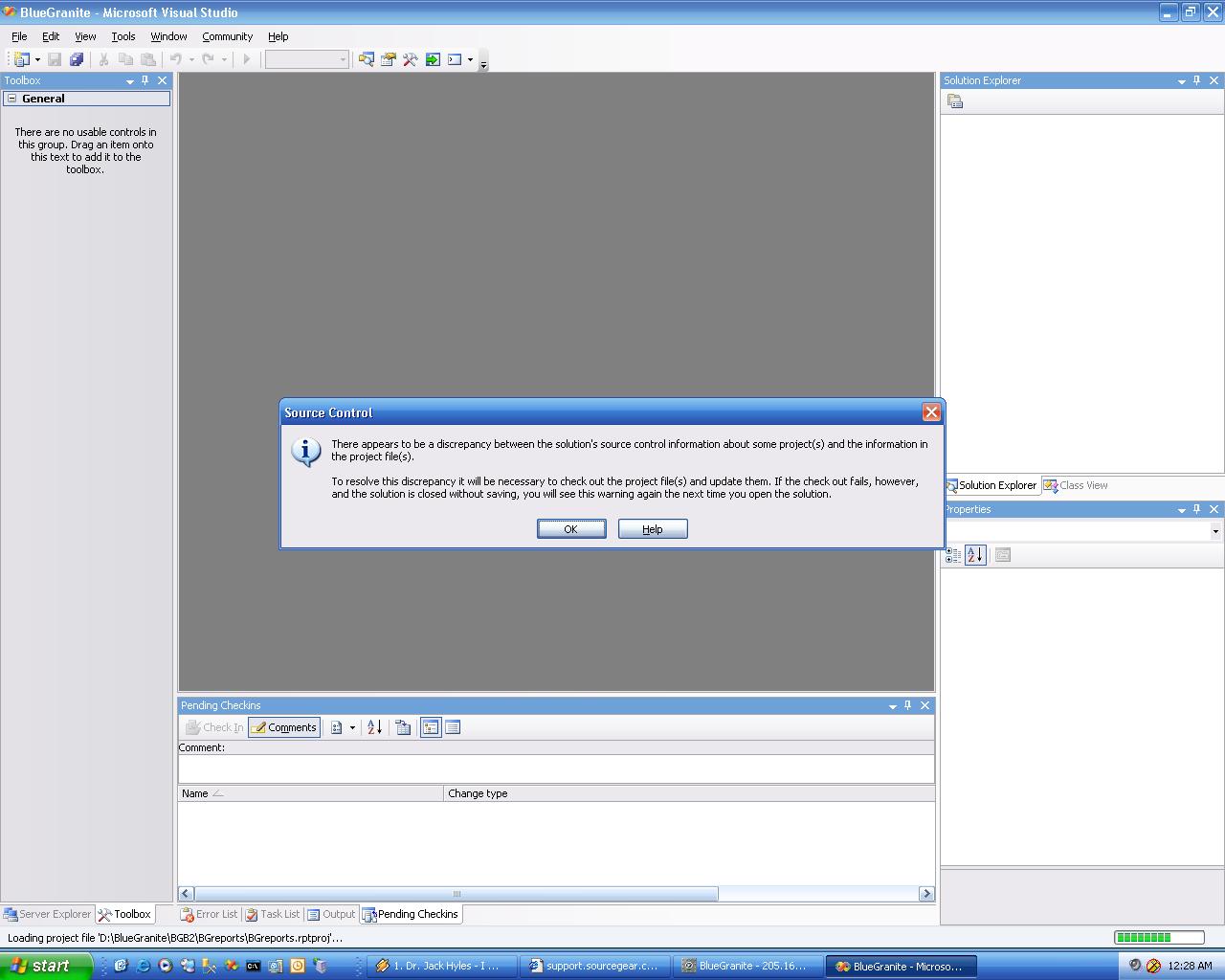Screen dimensions: 1225x980
Task: Select Categorized view in Properties panel
Action: 953,555
